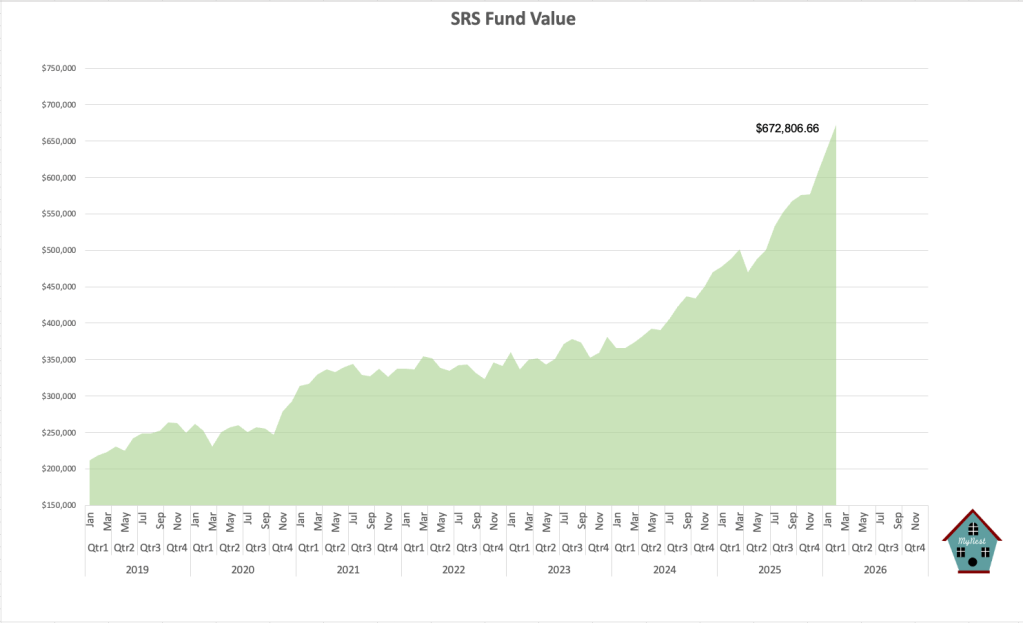
Task: Select the Qtr4 label under 2019
Action: 176,548
